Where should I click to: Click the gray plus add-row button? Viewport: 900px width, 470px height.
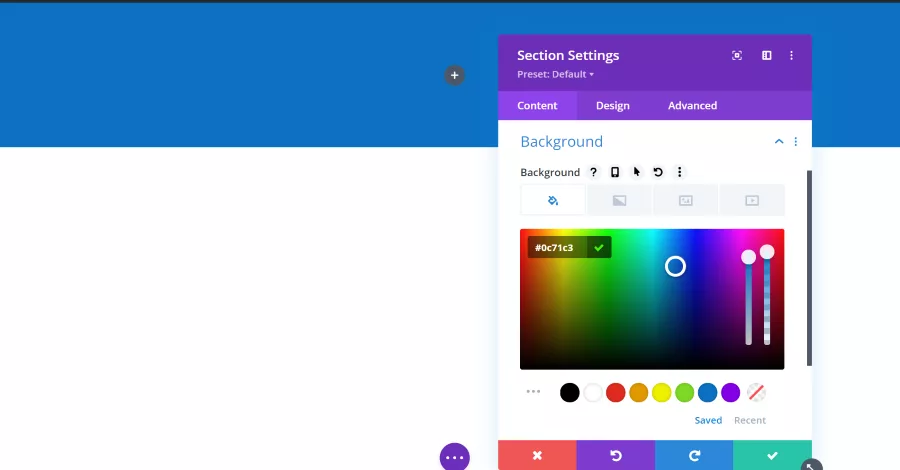pos(454,75)
